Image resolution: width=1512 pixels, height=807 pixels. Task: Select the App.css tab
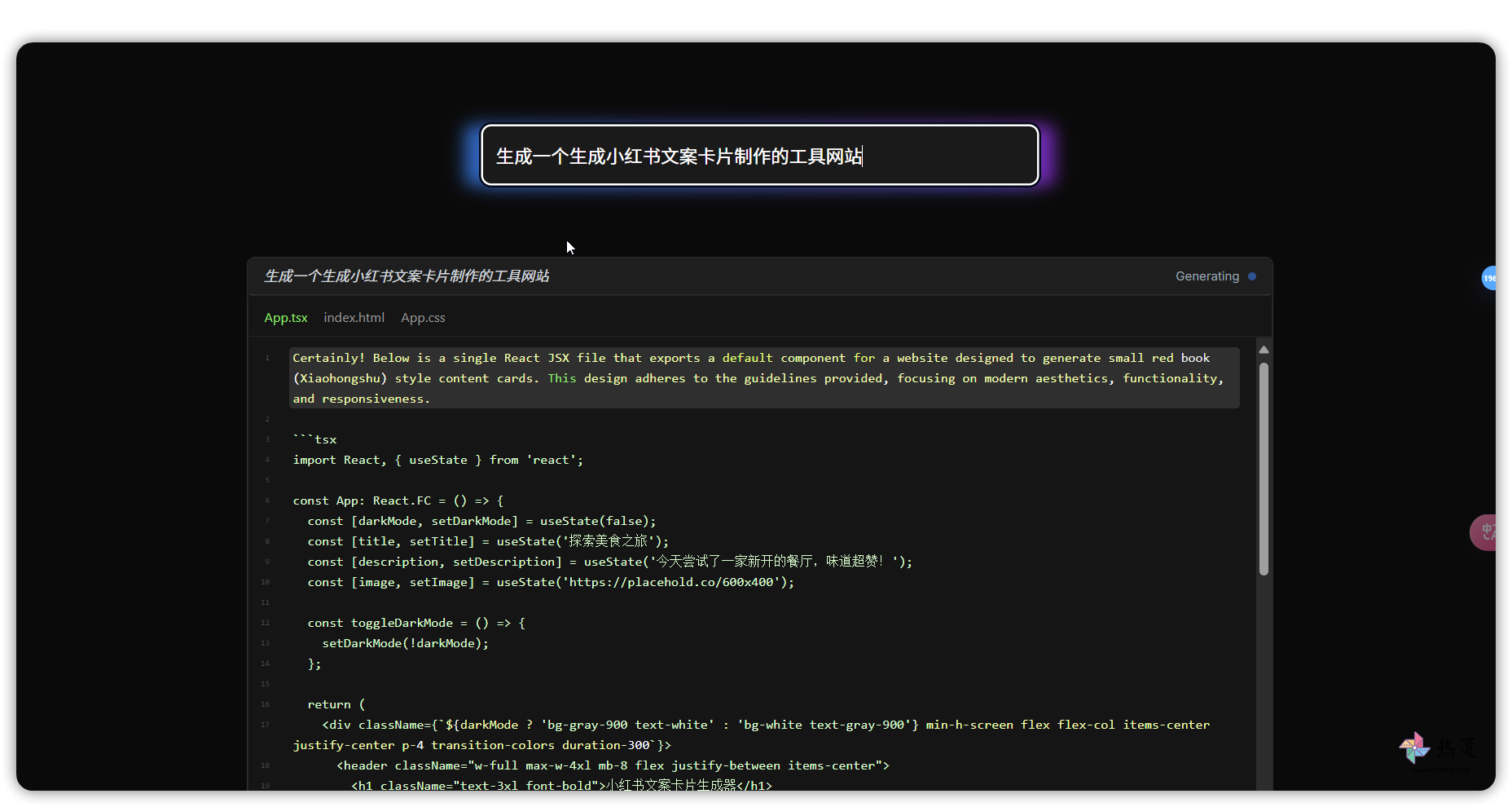423,318
